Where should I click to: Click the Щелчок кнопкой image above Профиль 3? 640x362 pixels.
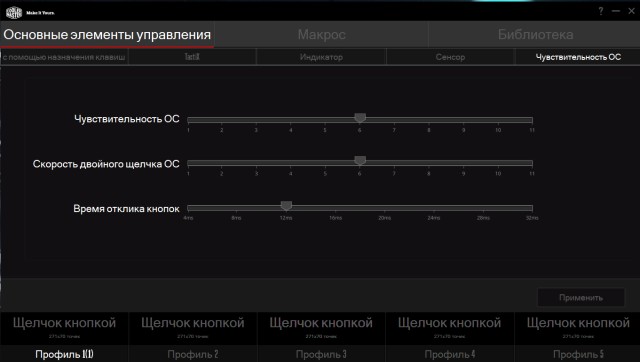[321, 328]
